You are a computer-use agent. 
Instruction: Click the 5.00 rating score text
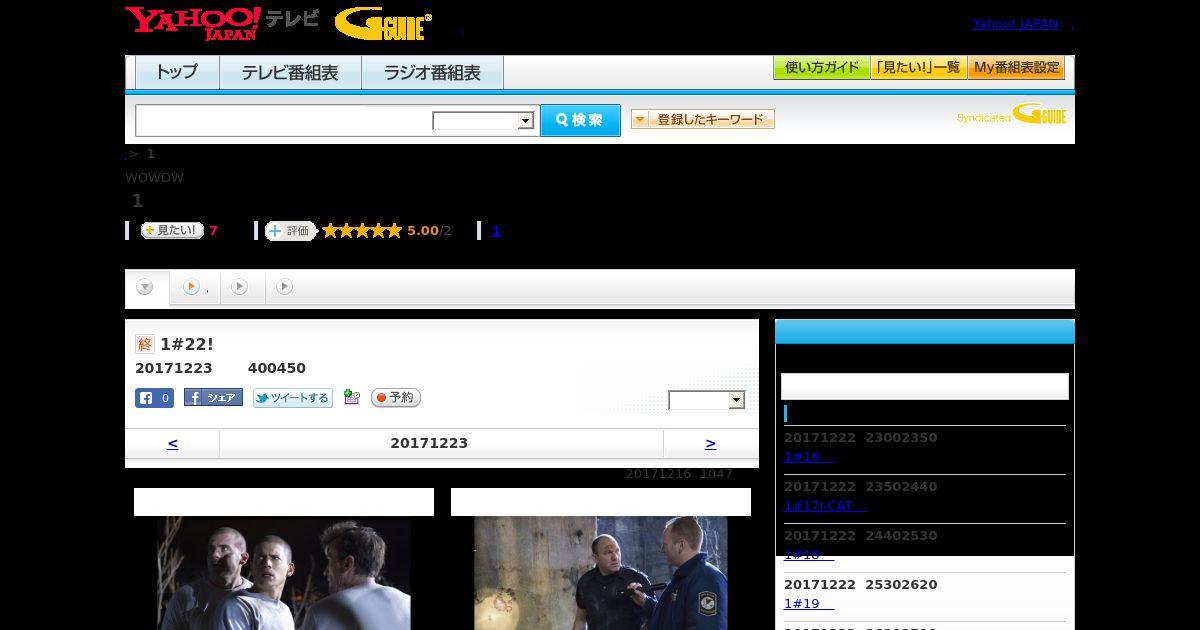pyautogui.click(x=423, y=231)
